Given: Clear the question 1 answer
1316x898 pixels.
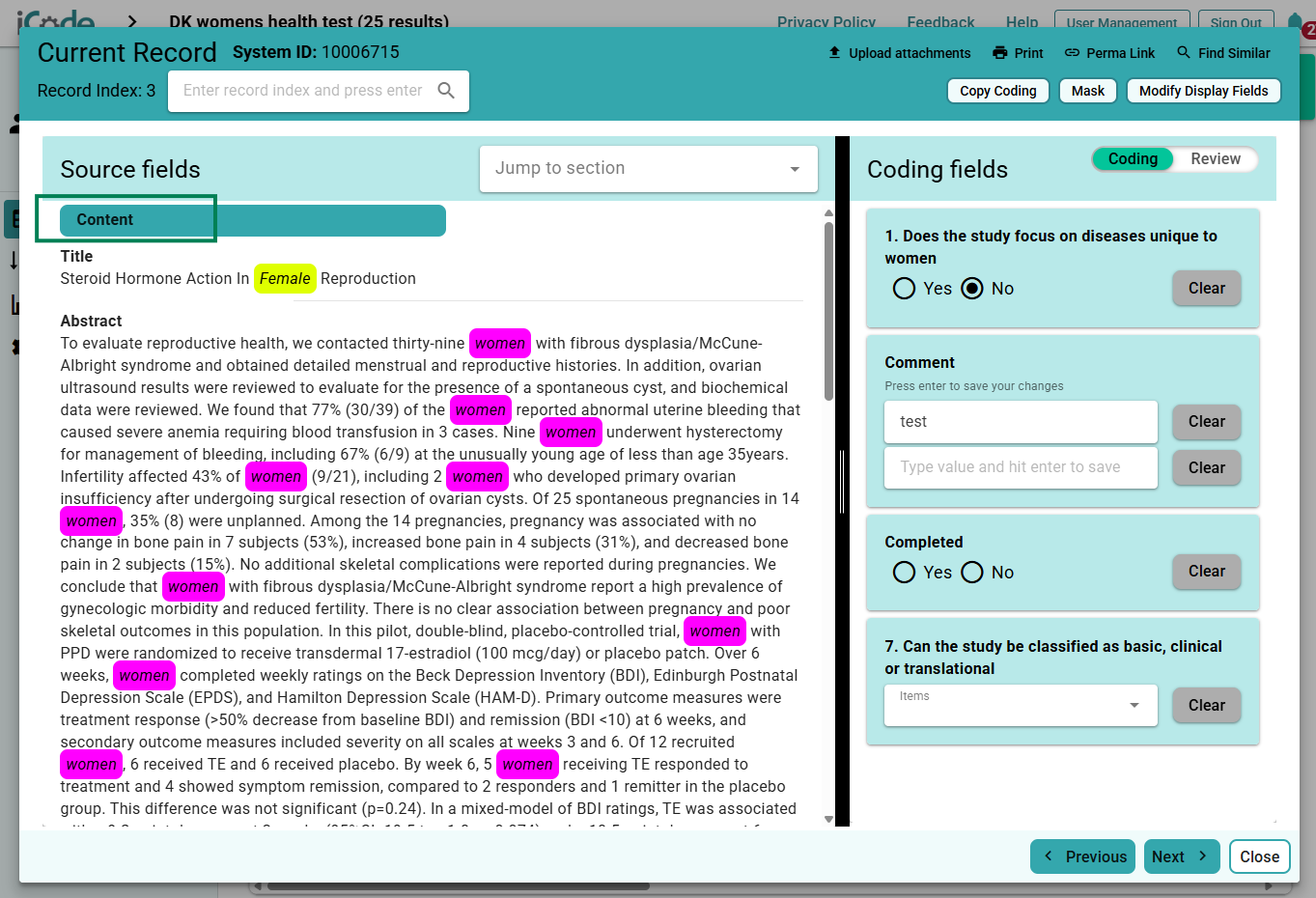Looking at the screenshot, I should pos(1206,288).
